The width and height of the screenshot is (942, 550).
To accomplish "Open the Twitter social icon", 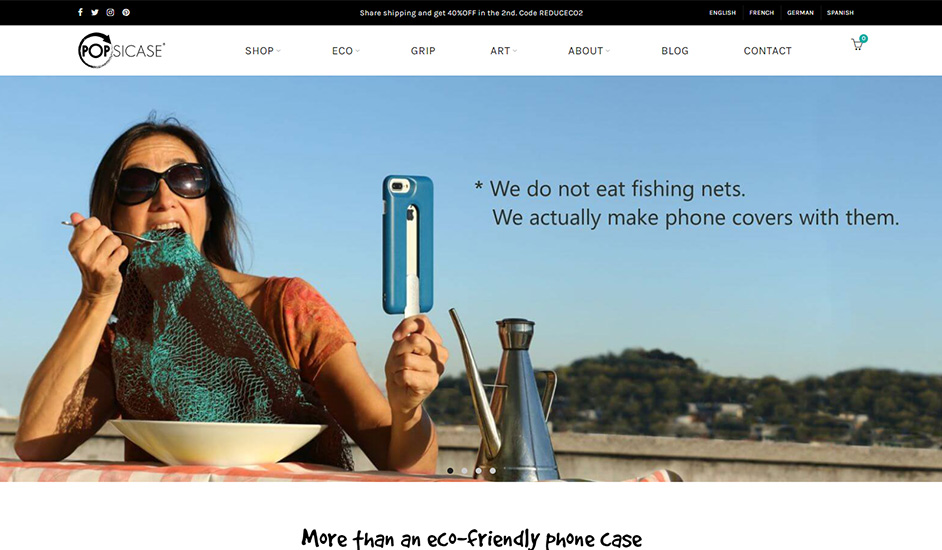I will point(95,13).
